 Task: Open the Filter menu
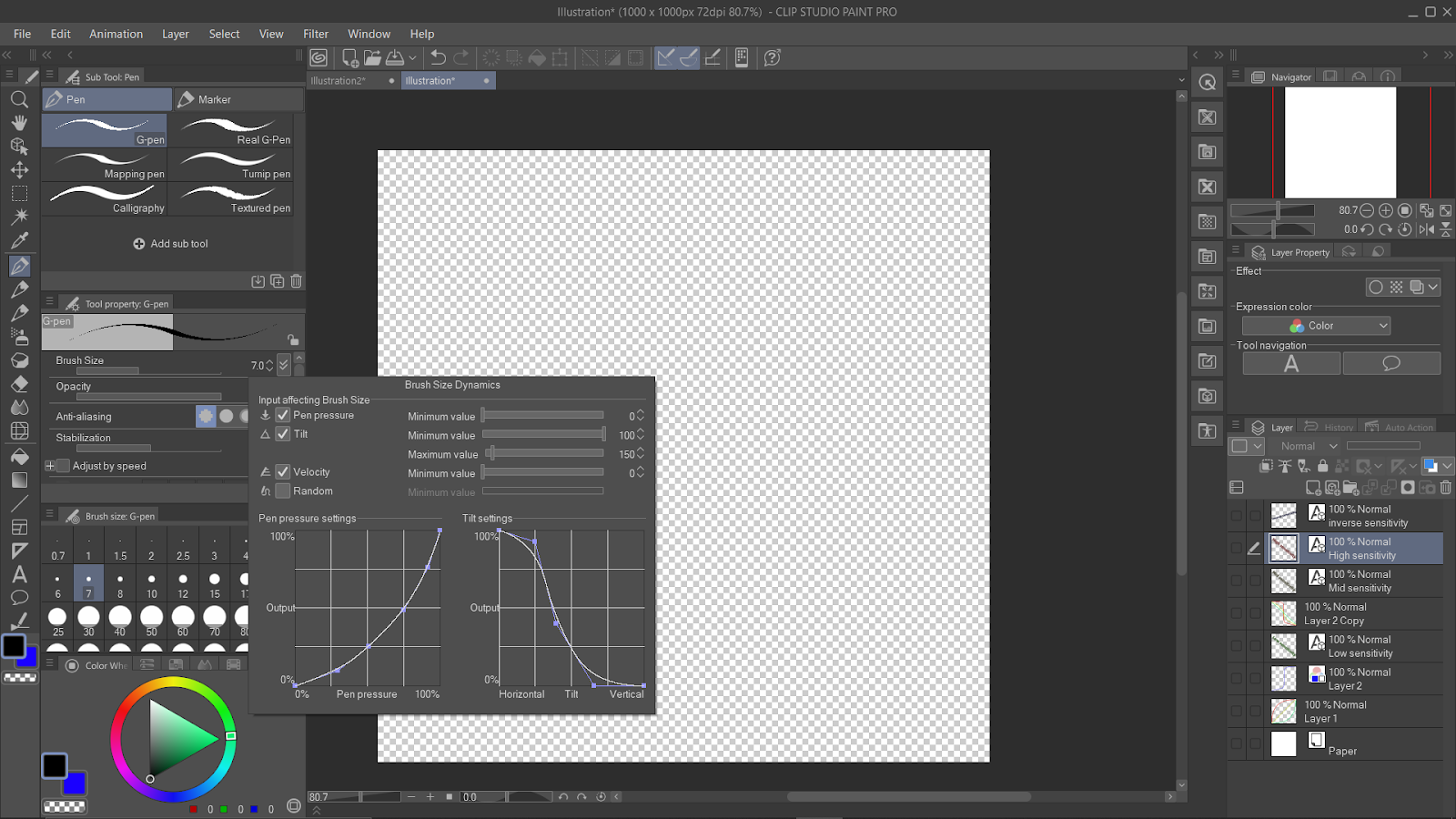pyautogui.click(x=316, y=34)
